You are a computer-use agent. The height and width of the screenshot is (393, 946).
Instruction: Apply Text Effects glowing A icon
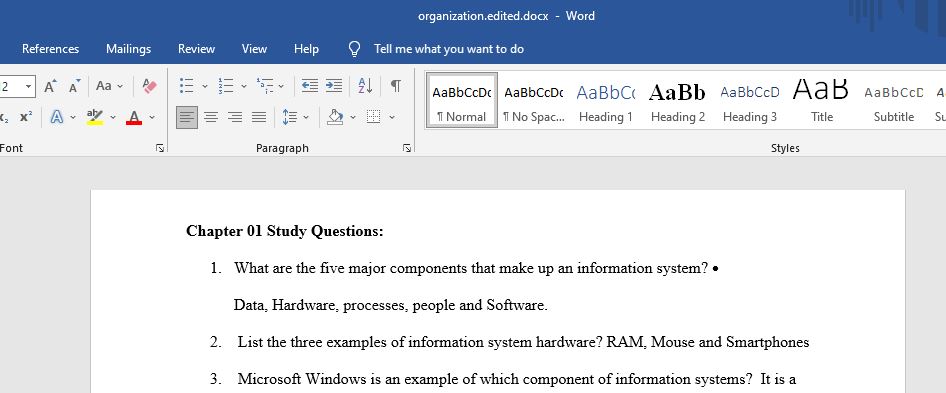[57, 117]
